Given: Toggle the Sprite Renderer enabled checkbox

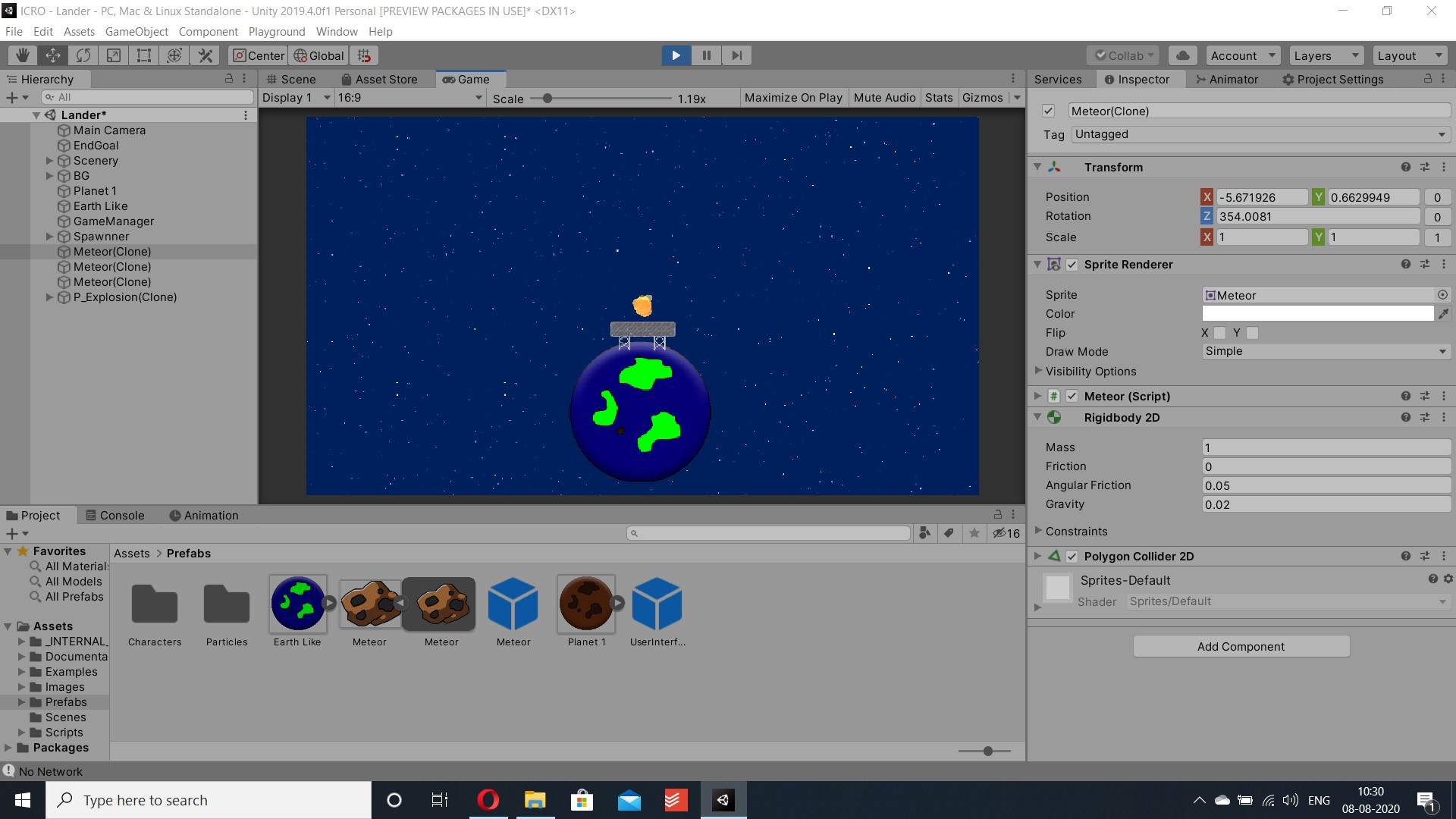Looking at the screenshot, I should point(1072,265).
